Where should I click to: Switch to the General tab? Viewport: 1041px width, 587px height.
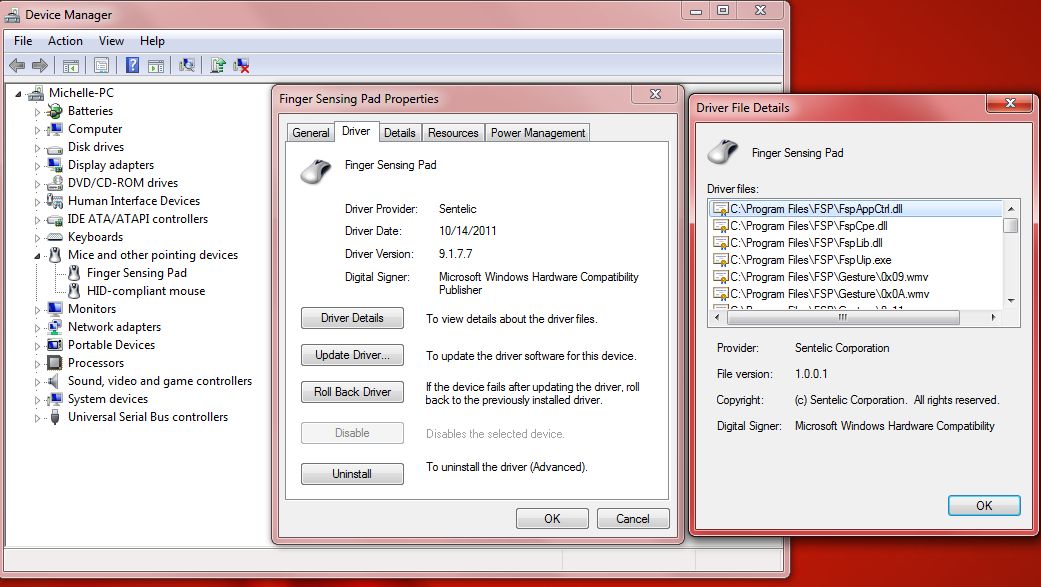point(311,133)
